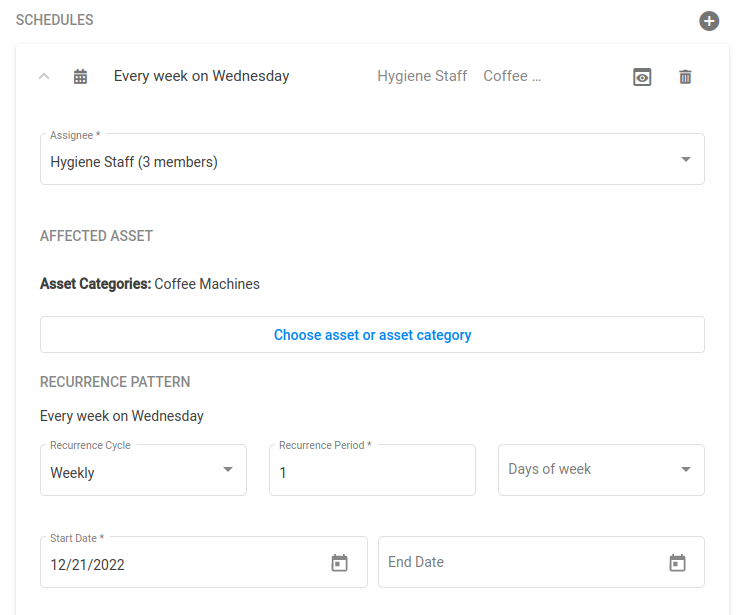This screenshot has width=744, height=615.
Task: Open the Recurrence Cycle dropdown
Action: tap(143, 470)
